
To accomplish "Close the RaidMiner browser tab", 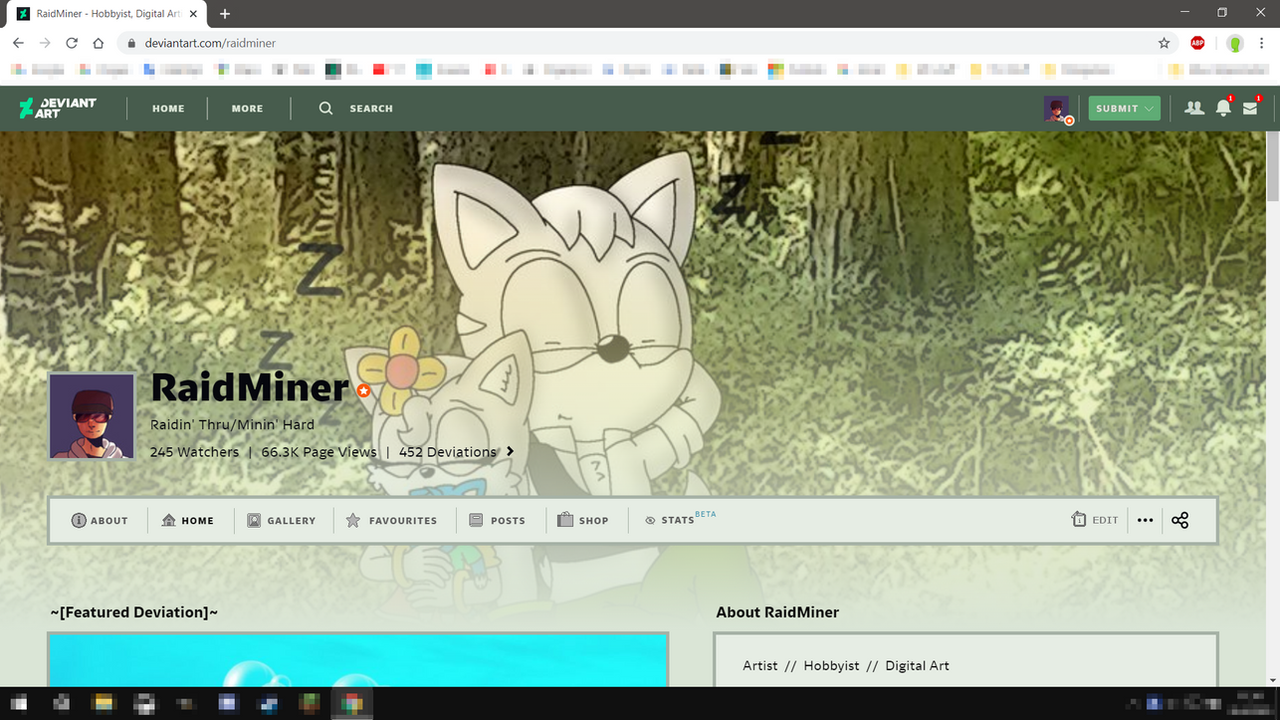I will 193,14.
